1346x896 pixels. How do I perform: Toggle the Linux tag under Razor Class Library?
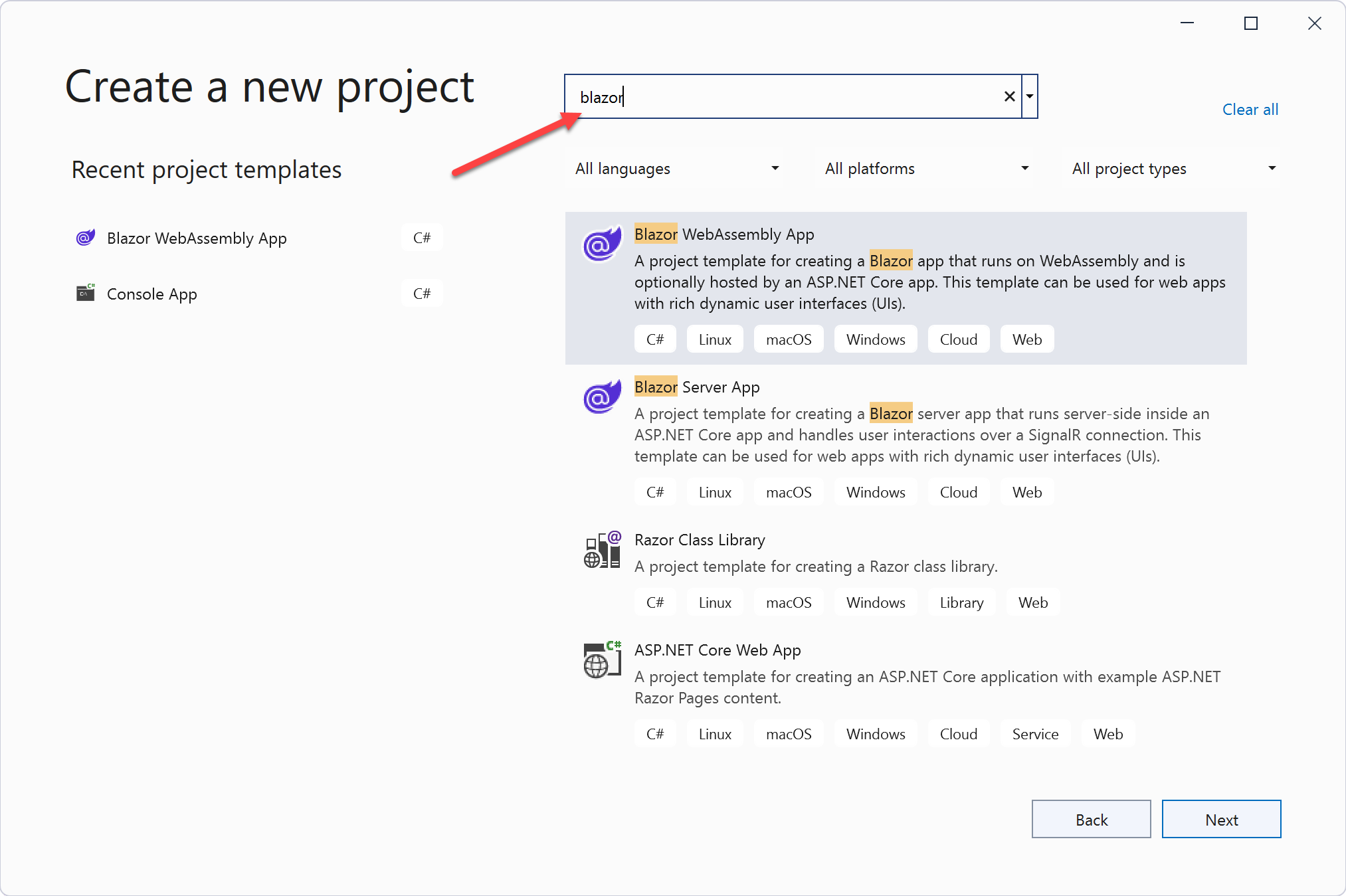[x=714, y=602]
